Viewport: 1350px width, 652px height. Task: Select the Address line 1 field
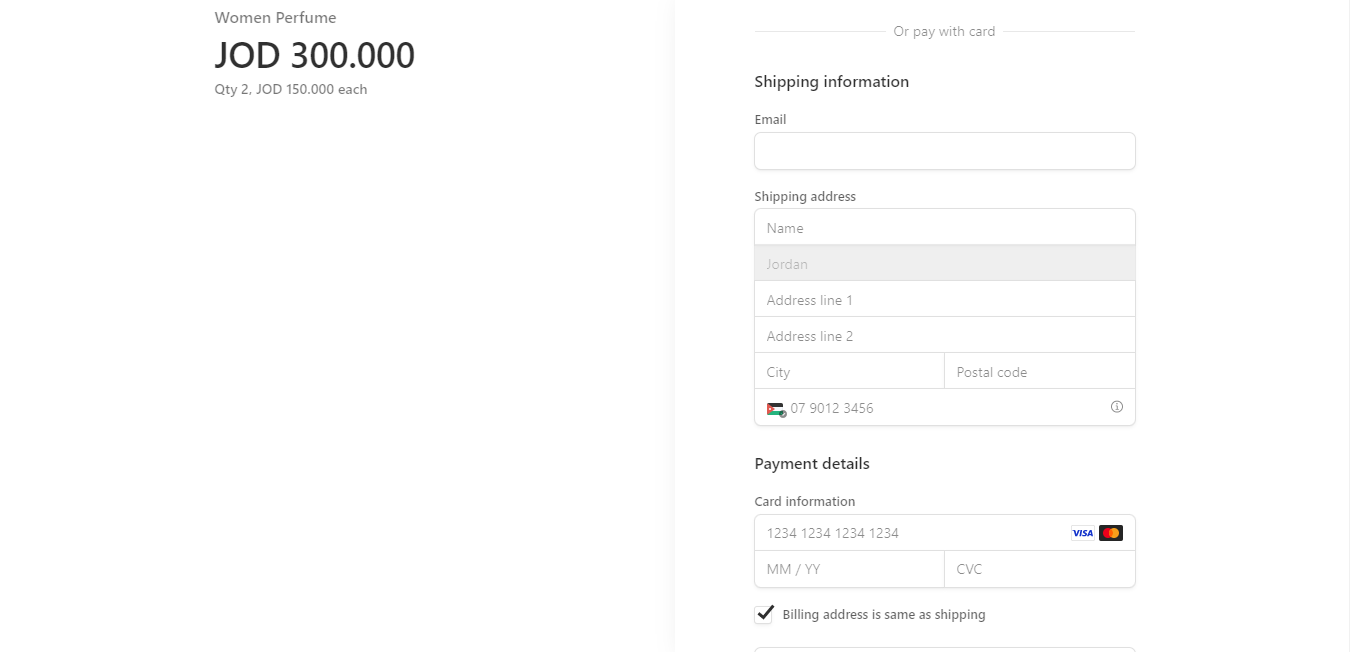(944, 299)
